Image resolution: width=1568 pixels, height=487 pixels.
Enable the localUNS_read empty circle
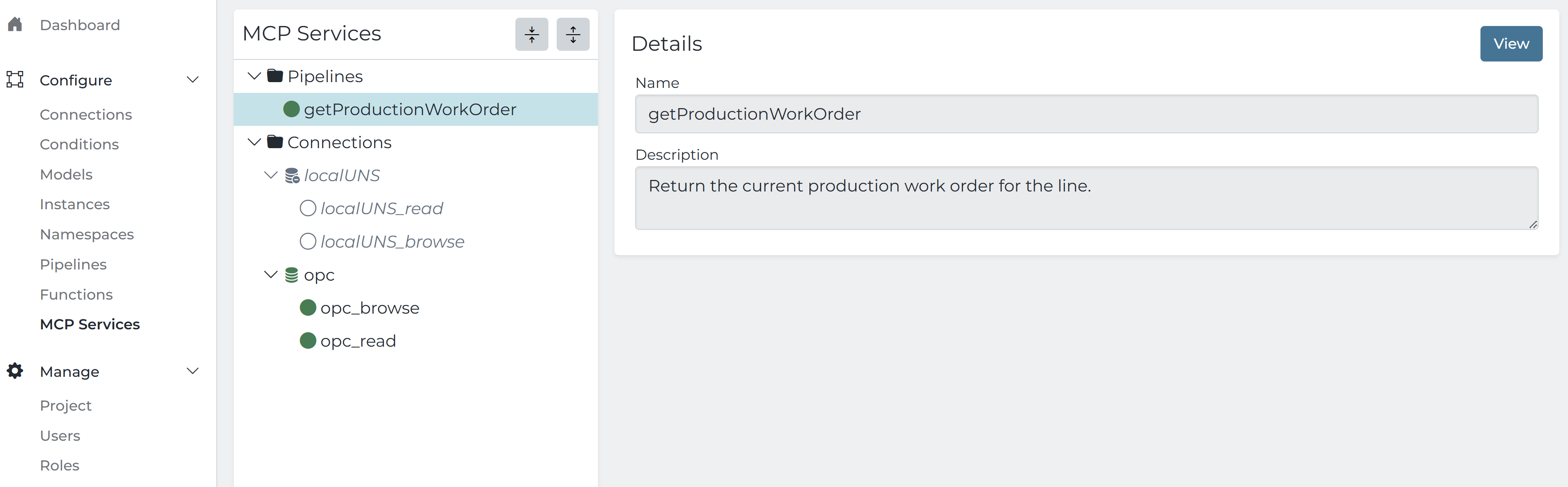[x=308, y=208]
